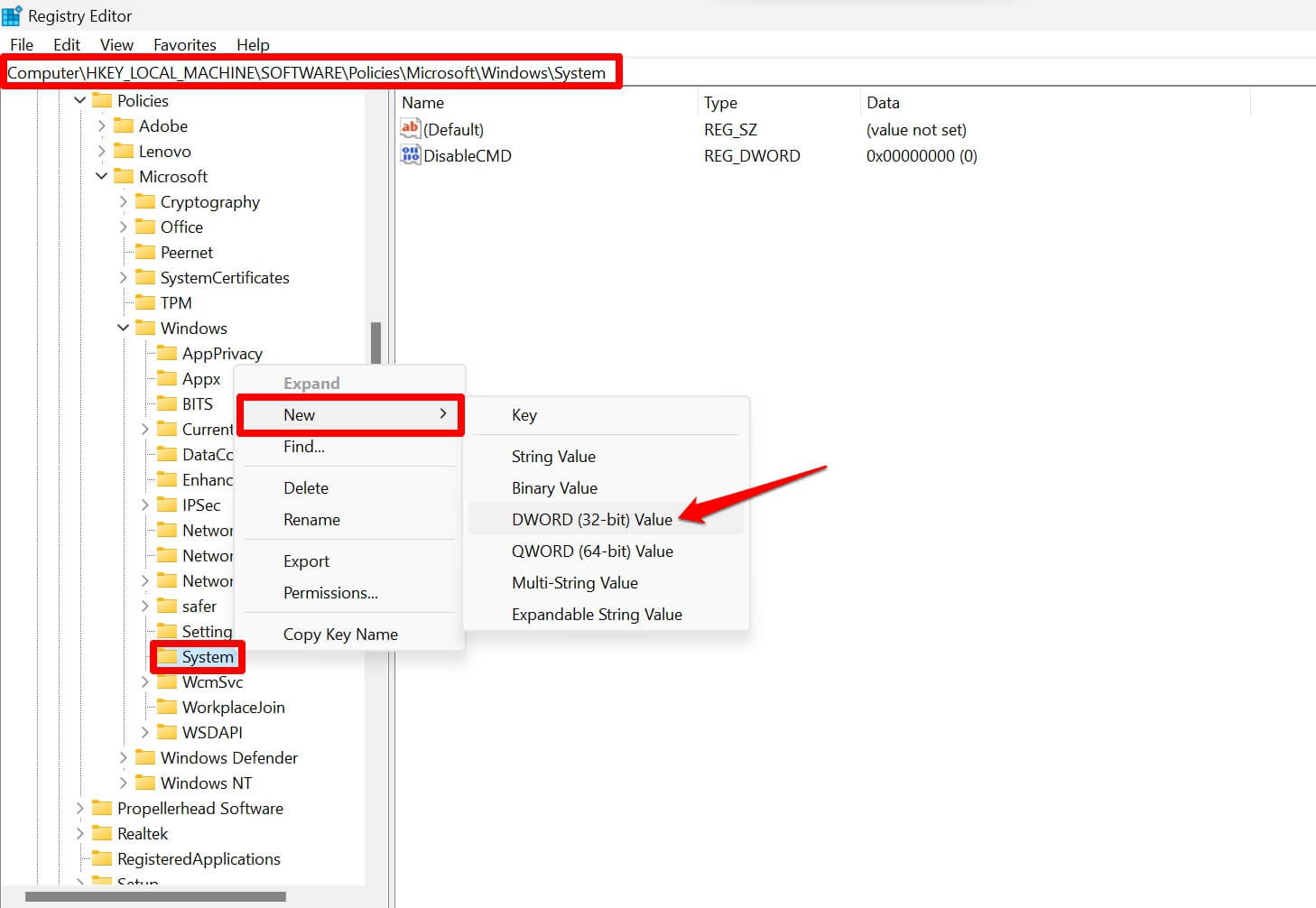Click the WSDAPI folder icon
Viewport: 1316px width, 908px height.
[x=167, y=732]
